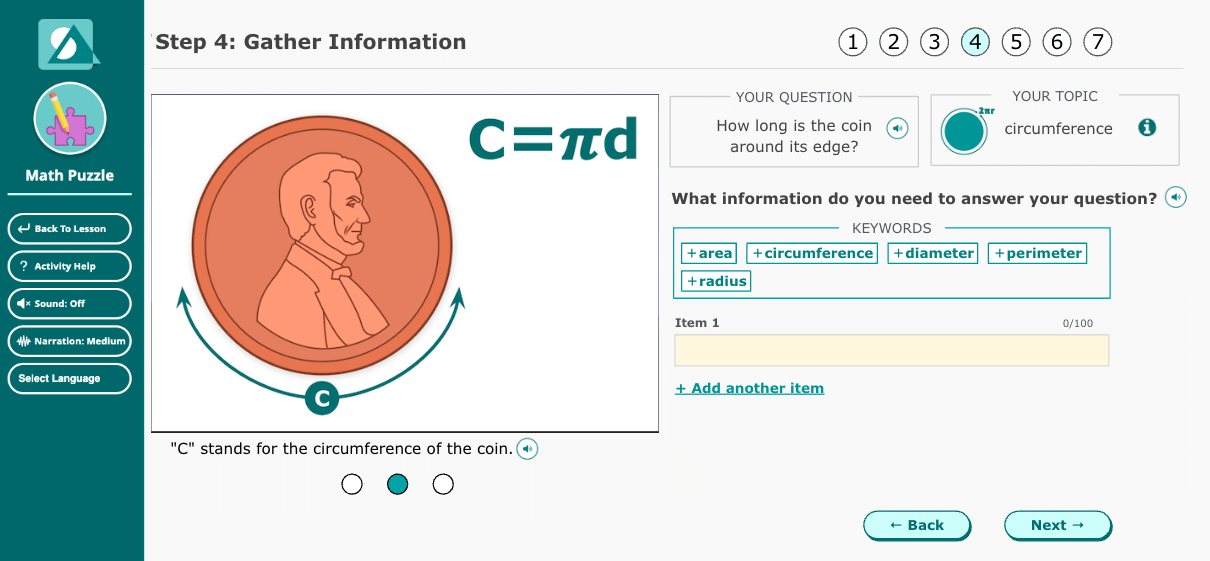Screen dimensions: 1210x561
Task: Change Narration: Medium speed setting
Action: tap(70, 341)
